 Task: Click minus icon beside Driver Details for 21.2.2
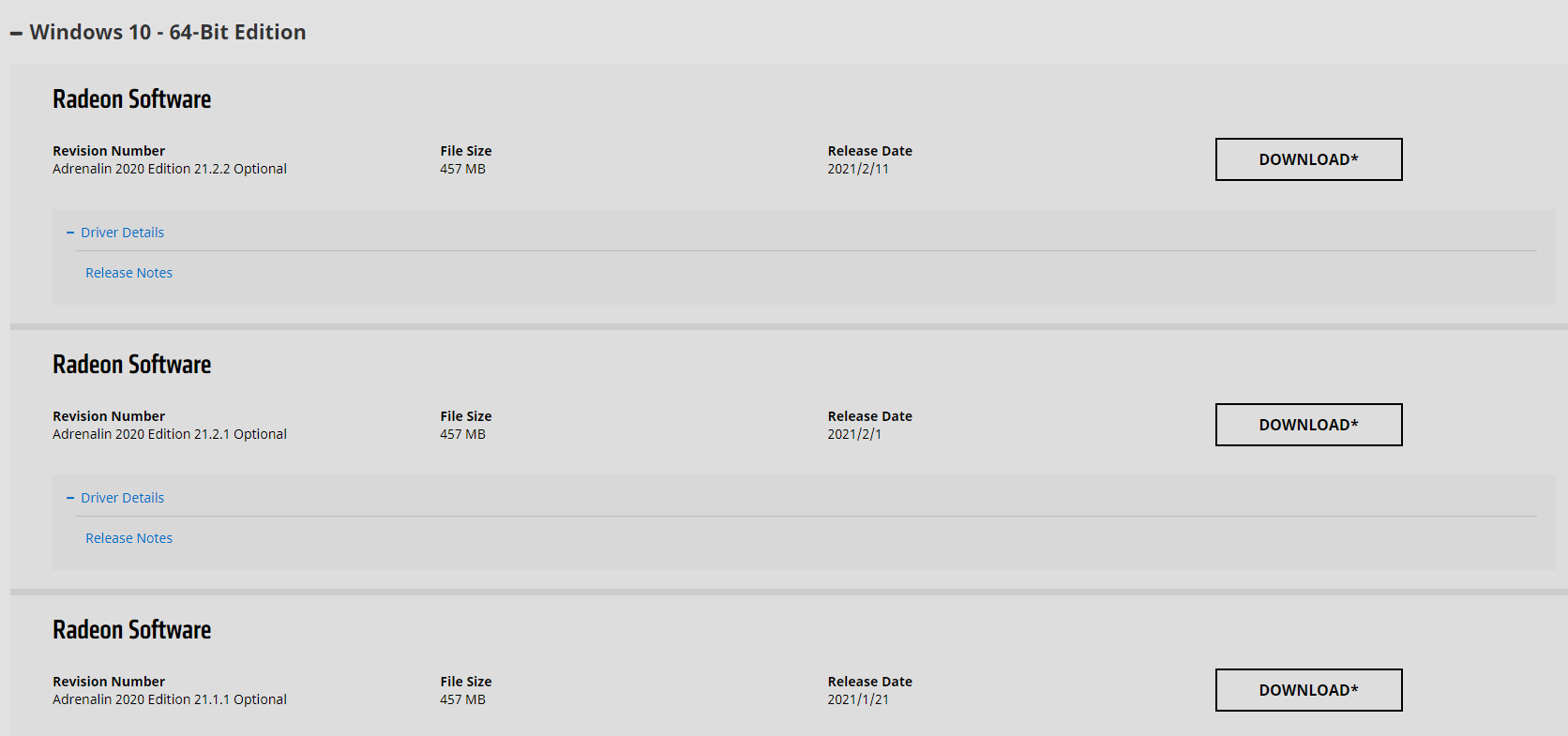tap(70, 233)
